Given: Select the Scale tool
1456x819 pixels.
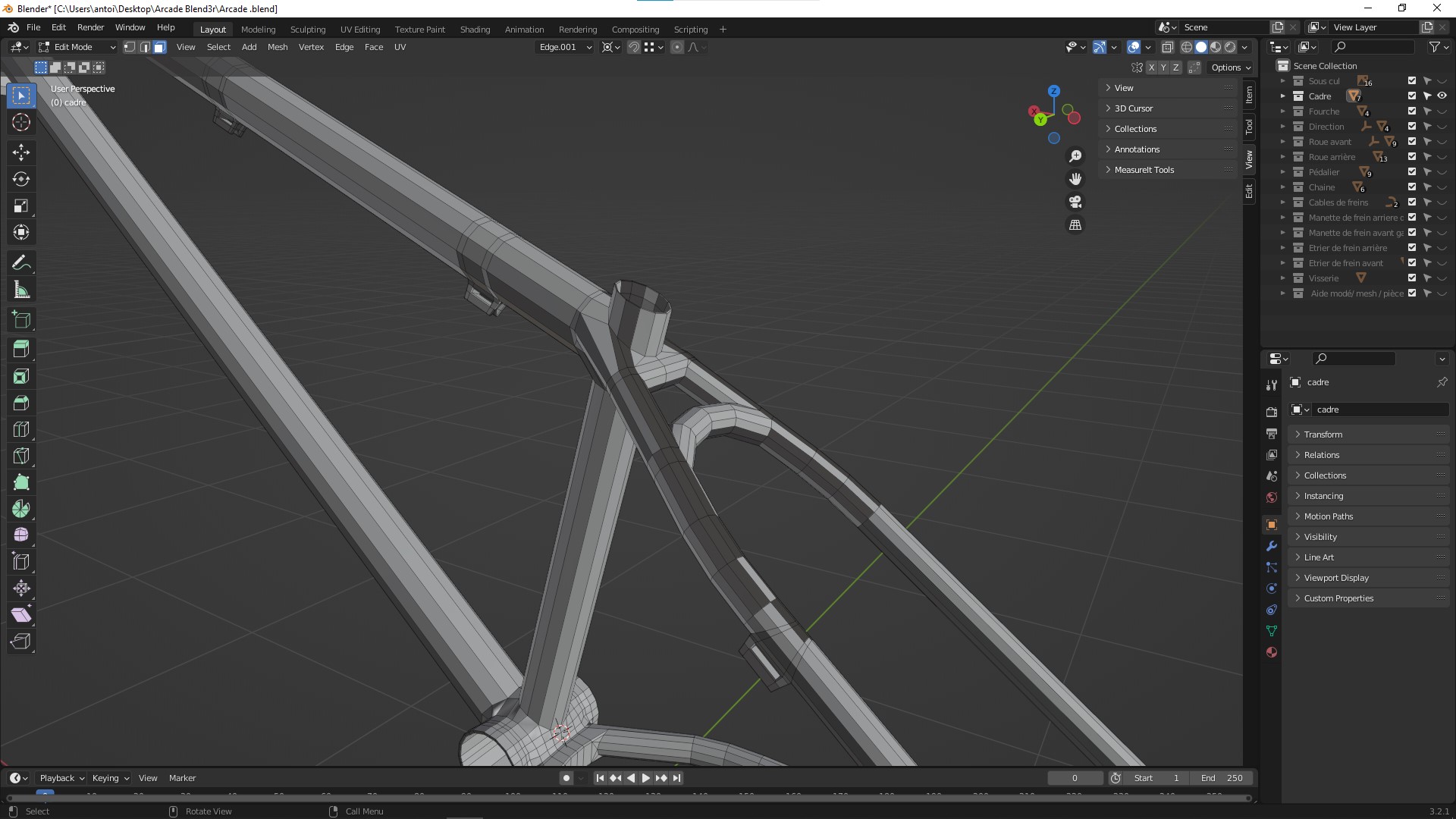Looking at the screenshot, I should (x=21, y=206).
